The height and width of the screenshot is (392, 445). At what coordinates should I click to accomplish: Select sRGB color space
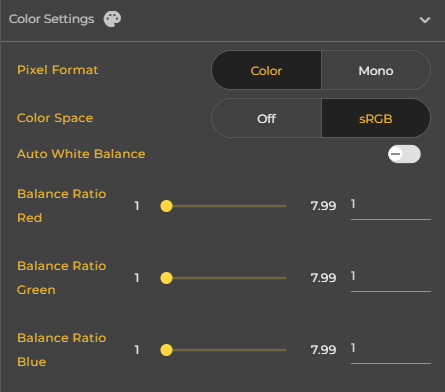coord(376,118)
